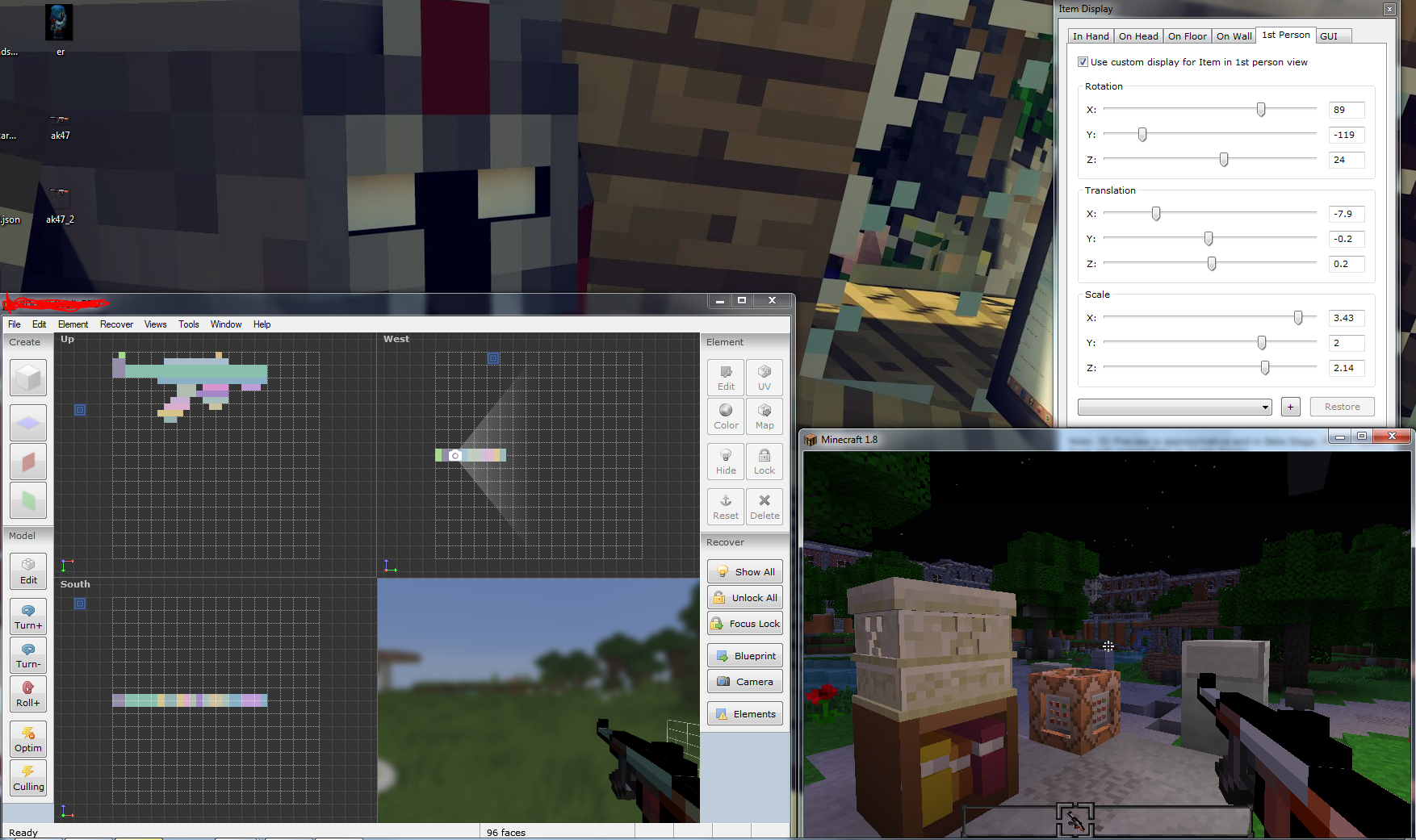This screenshot has width=1416, height=840.
Task: Run the Optim tool
Action: click(x=28, y=739)
